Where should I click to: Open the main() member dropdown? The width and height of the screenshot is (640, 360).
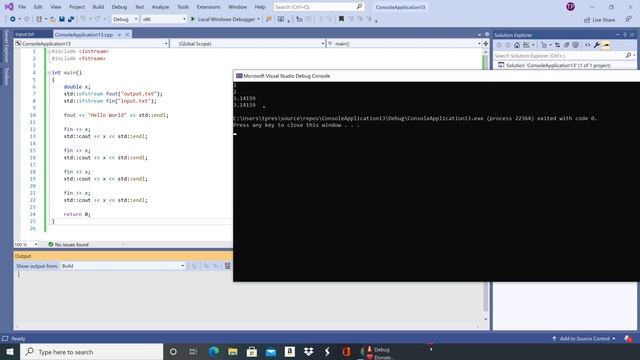click(x=404, y=43)
